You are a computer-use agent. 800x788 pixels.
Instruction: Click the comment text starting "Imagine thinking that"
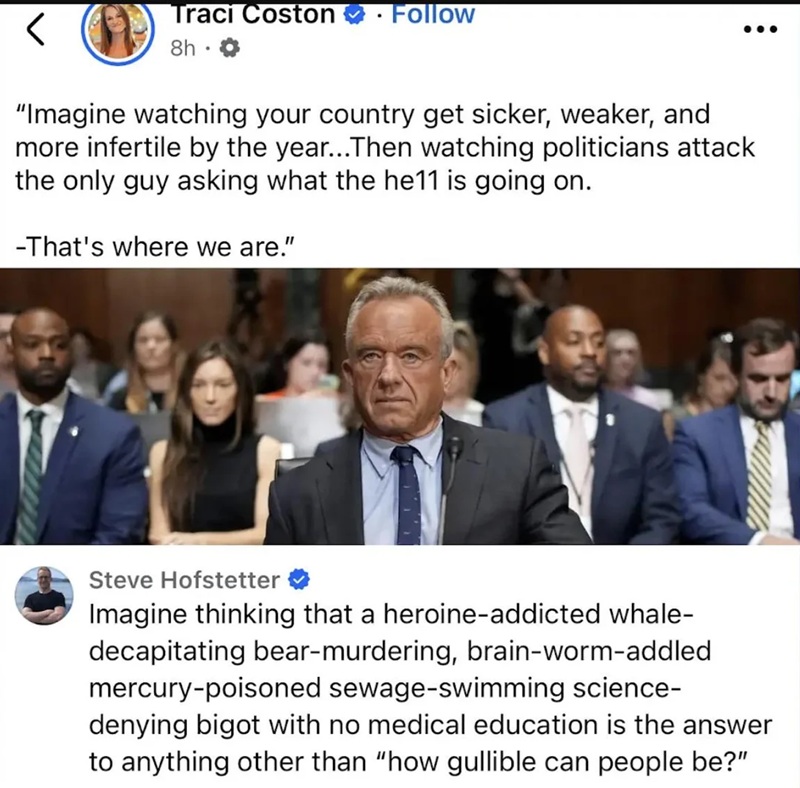pyautogui.click(x=430, y=688)
